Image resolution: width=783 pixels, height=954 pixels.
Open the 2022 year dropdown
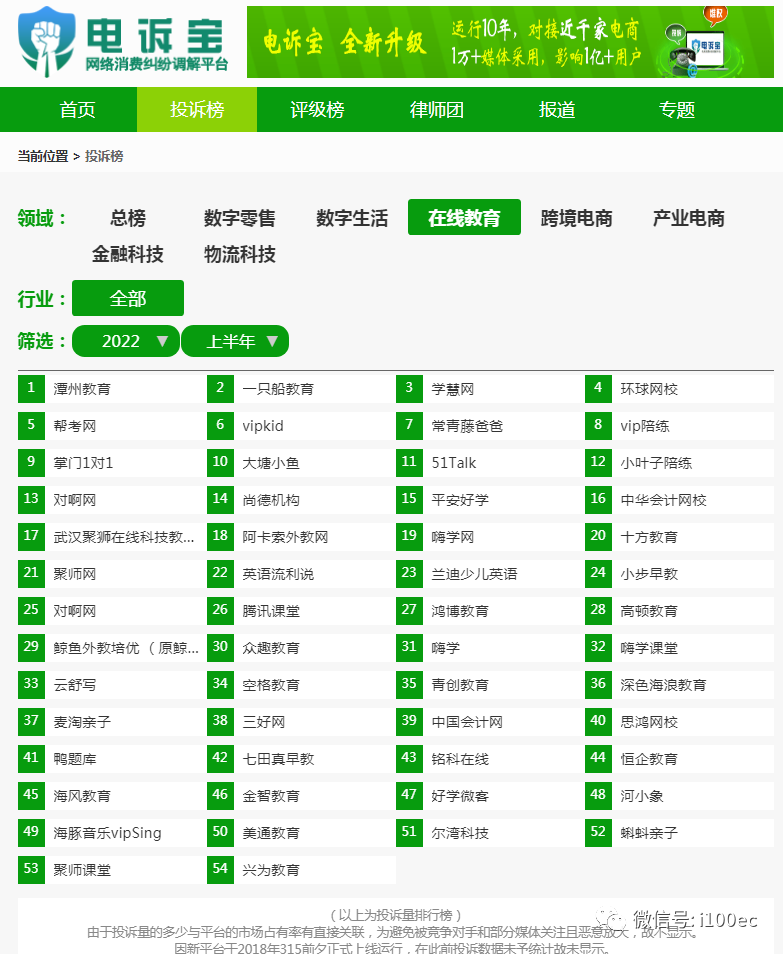point(126,341)
